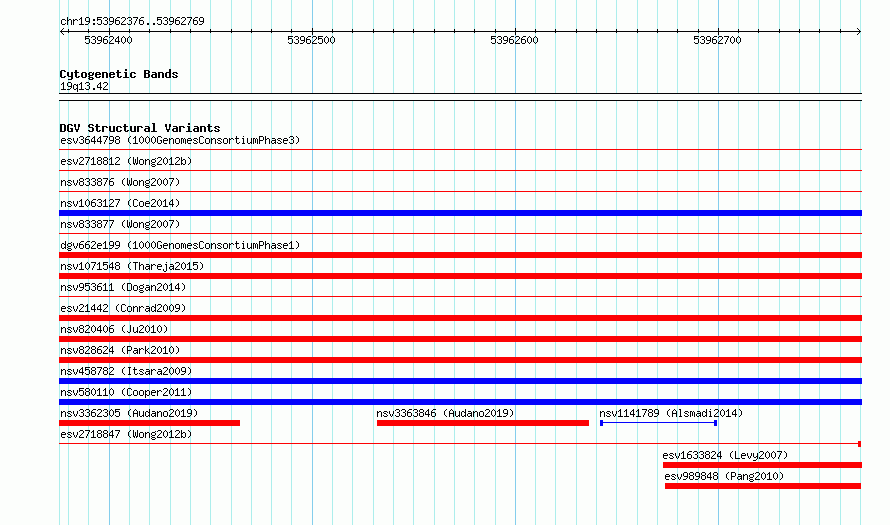Click the esv3644798 (1000GenomesConsortiumPhase3) variant label
Viewport: 890px width, 525px height.
tap(180, 140)
